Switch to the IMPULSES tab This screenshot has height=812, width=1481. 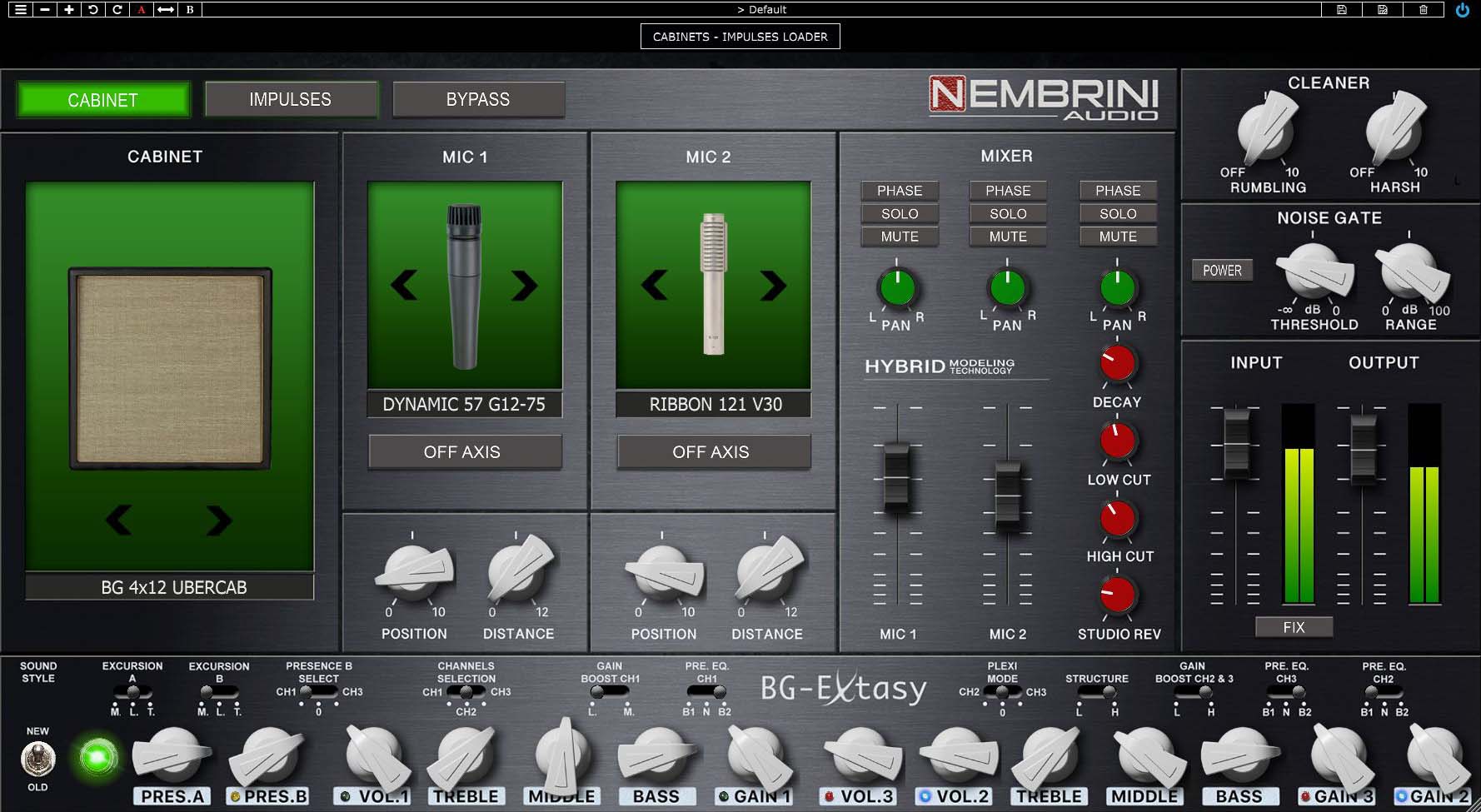[291, 99]
